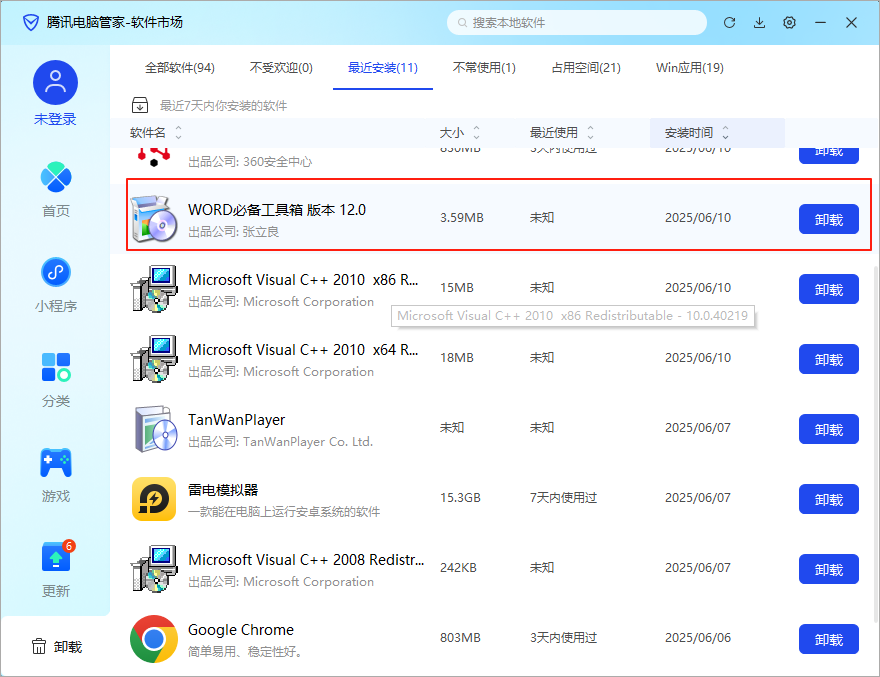Select the Google Chrome name text

(x=241, y=630)
